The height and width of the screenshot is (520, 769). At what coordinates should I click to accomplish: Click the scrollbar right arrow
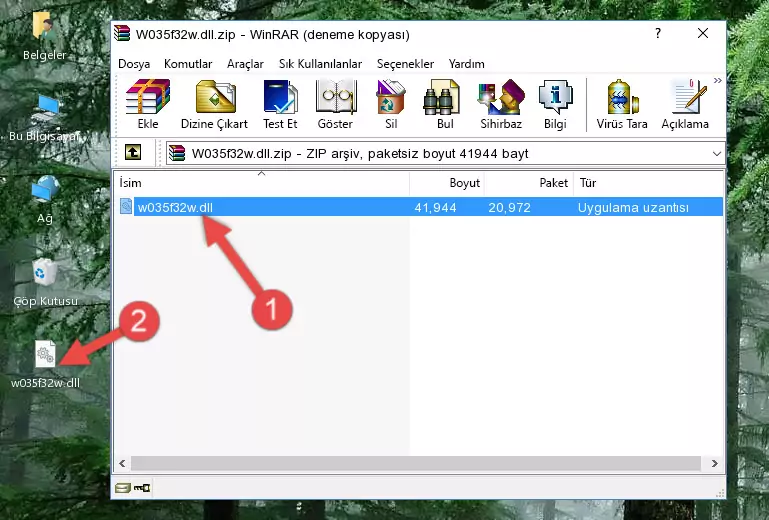click(715, 463)
